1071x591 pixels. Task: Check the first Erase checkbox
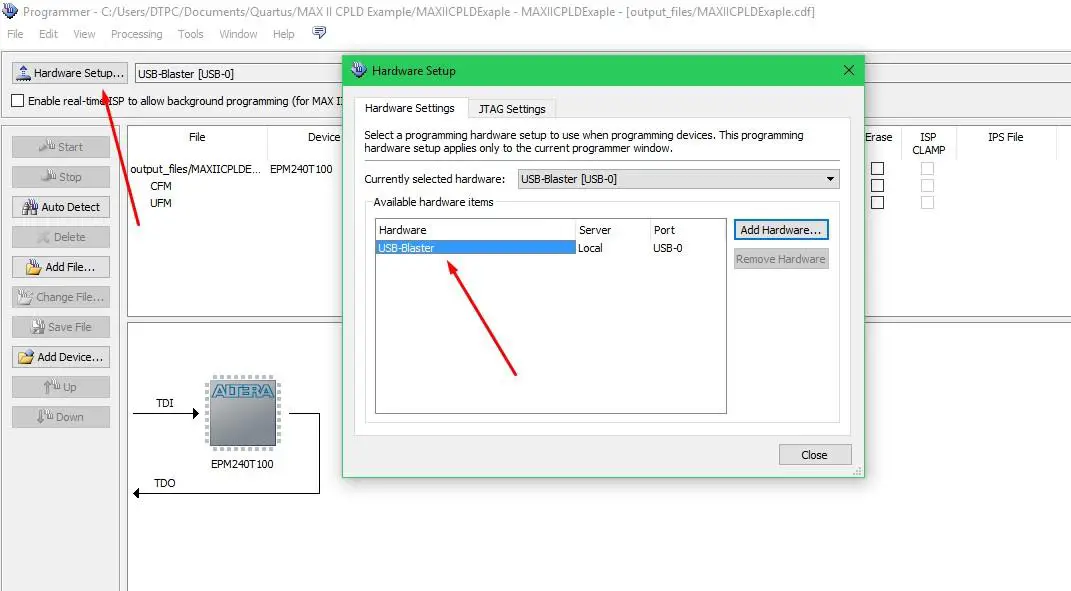[x=878, y=168]
